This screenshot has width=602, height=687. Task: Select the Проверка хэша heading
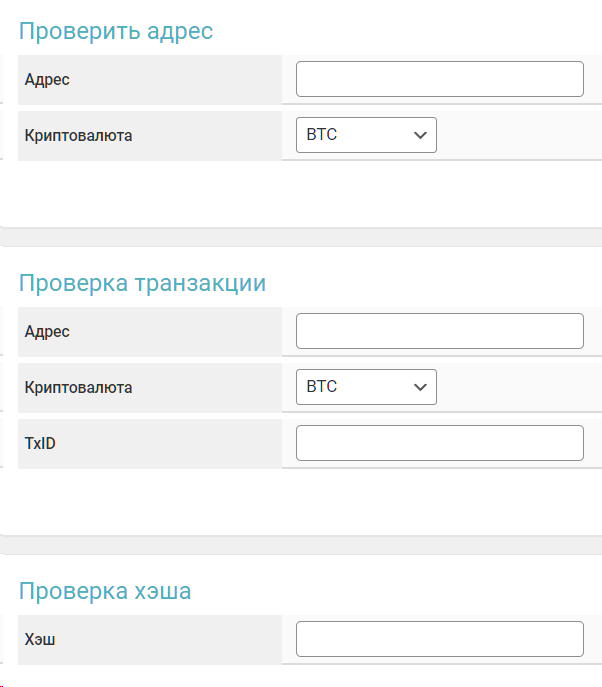105,591
